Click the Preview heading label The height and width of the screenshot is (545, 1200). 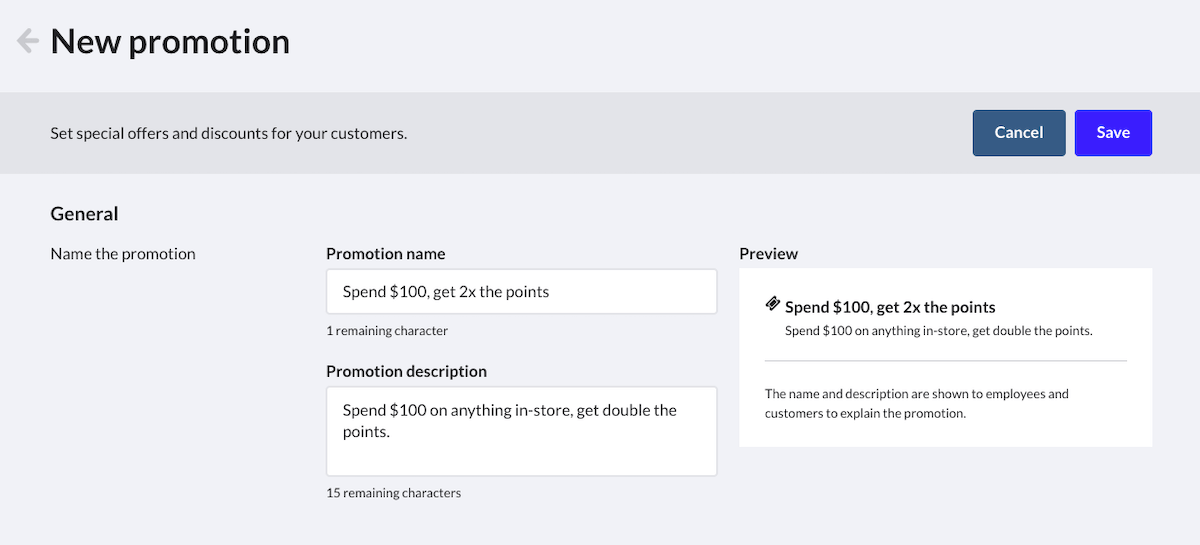[768, 254]
